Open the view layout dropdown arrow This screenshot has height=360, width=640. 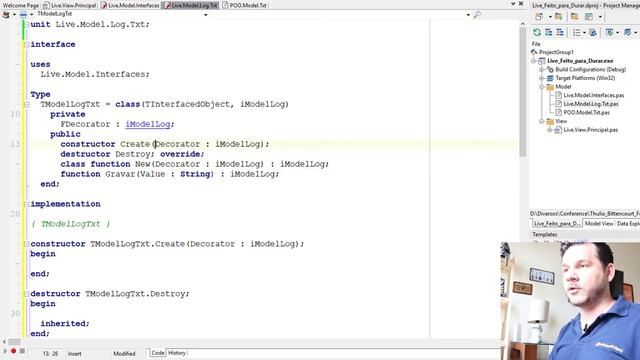coord(600,17)
